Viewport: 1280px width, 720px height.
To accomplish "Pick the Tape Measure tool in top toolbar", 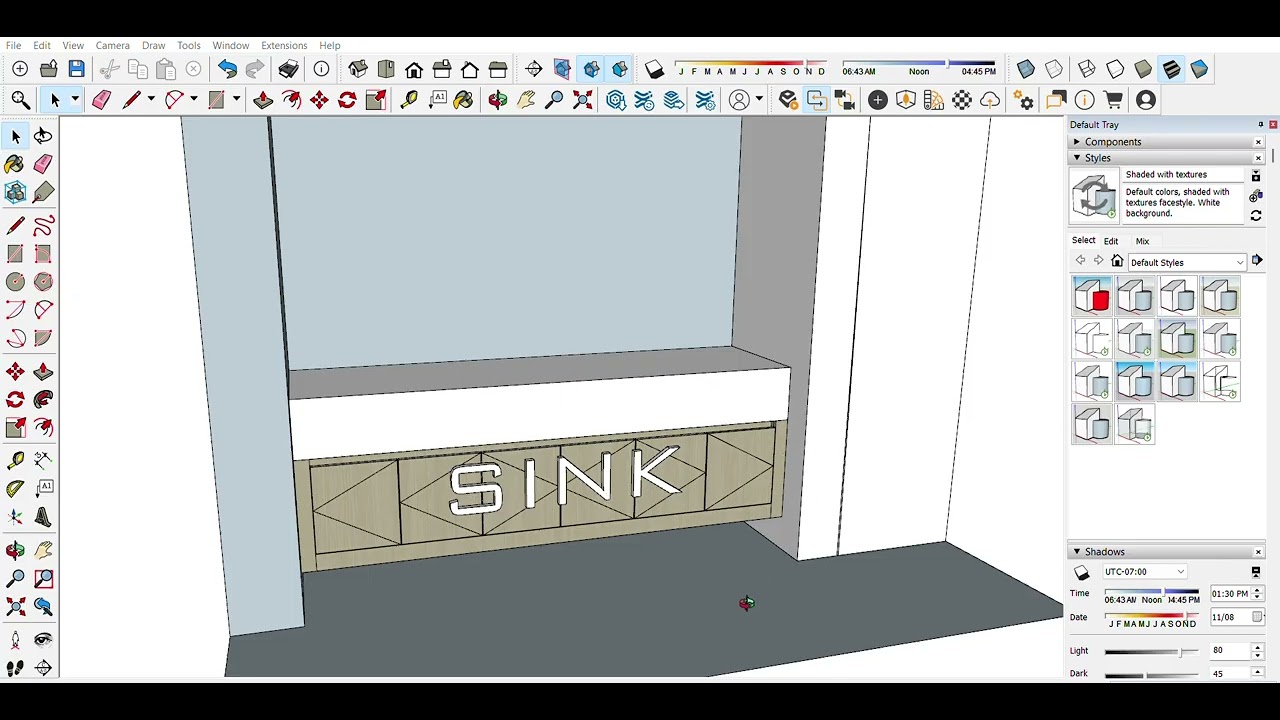I will pos(409,100).
